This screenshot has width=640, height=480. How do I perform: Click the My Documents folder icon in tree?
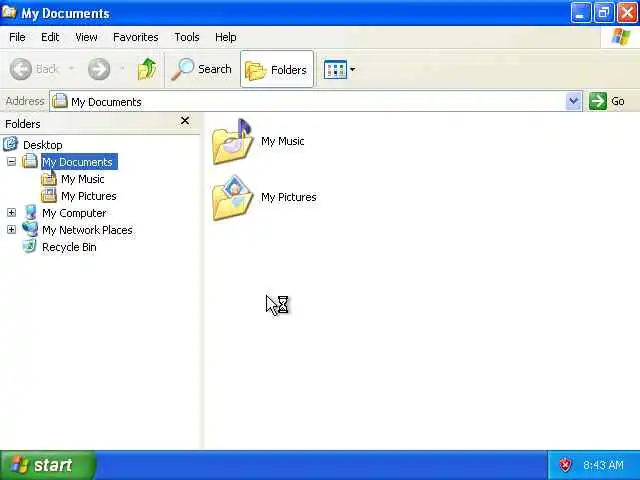point(30,161)
